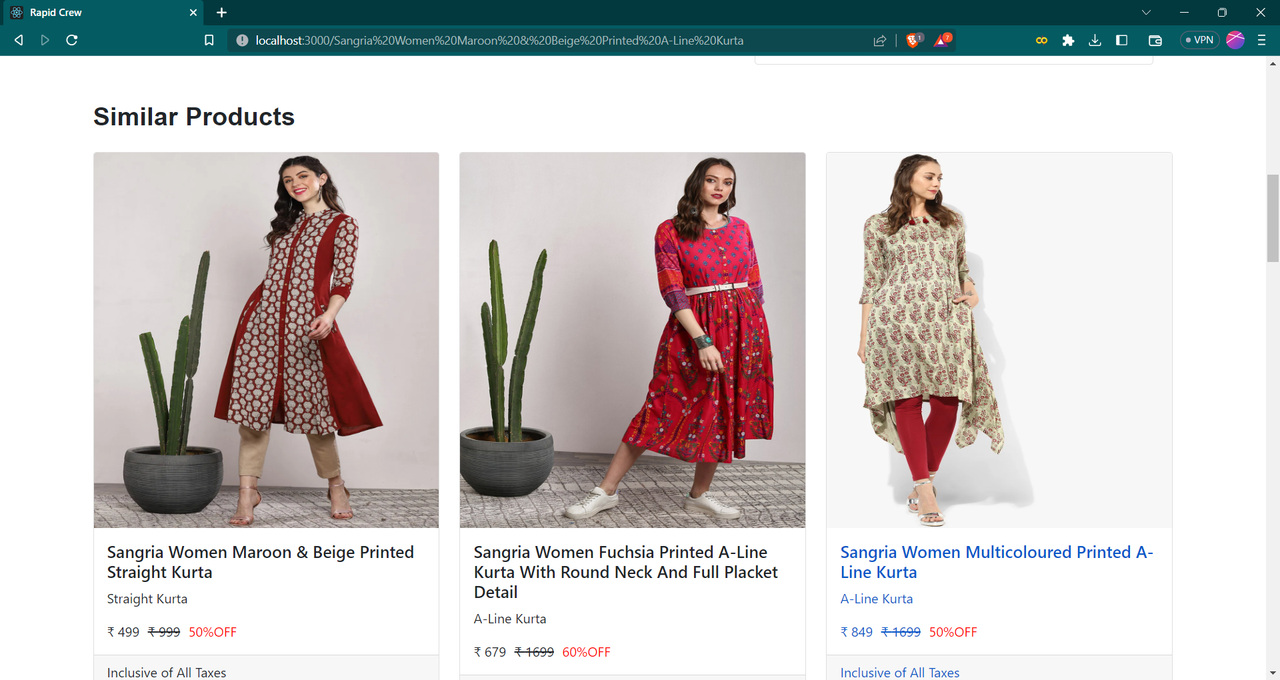Select the ₹ 849 price

click(x=857, y=632)
